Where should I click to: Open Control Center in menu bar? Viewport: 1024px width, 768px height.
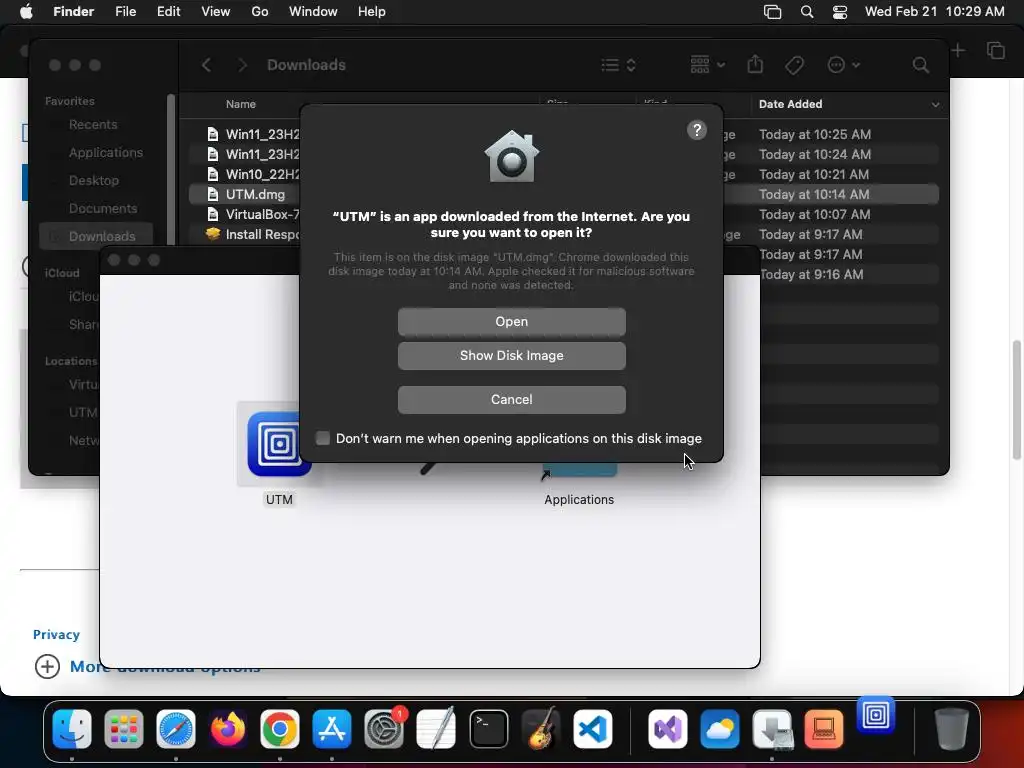(840, 12)
